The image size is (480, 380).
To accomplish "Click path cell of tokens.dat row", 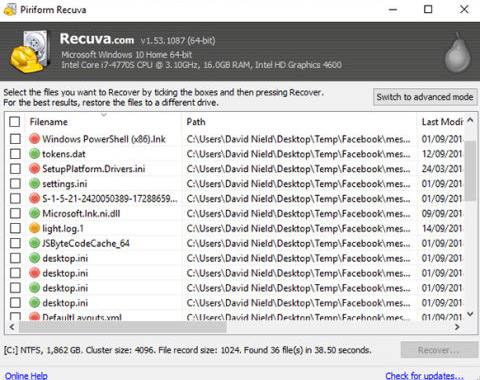I will point(299,154).
